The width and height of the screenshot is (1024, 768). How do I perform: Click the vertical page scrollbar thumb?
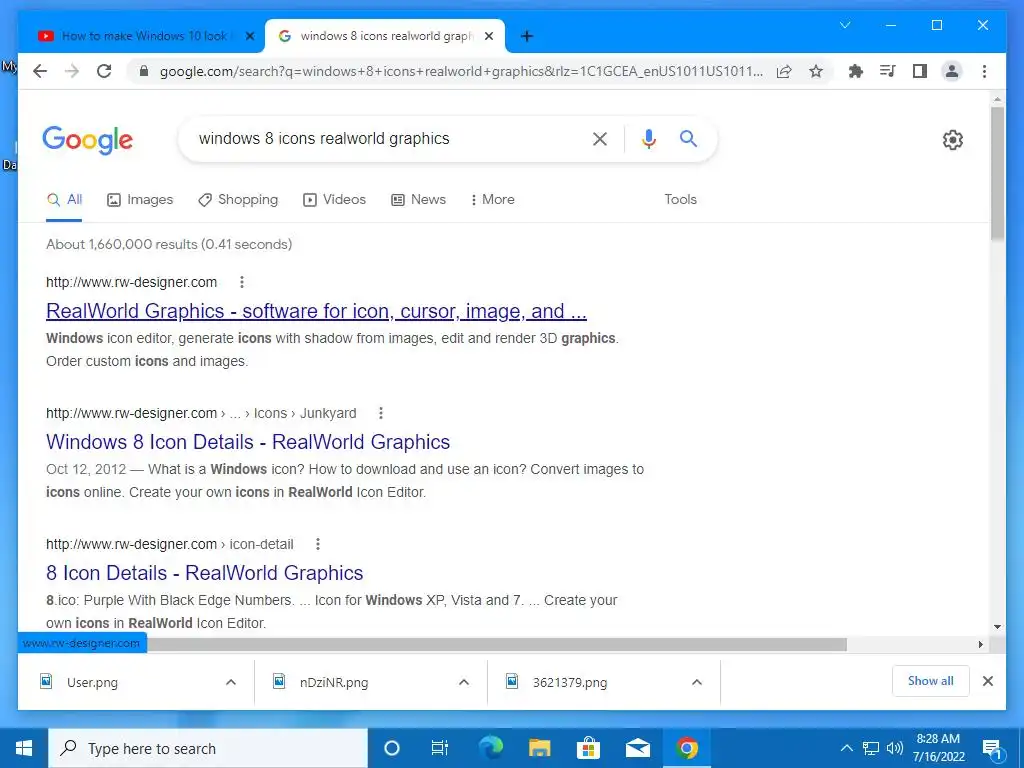pyautogui.click(x=997, y=173)
